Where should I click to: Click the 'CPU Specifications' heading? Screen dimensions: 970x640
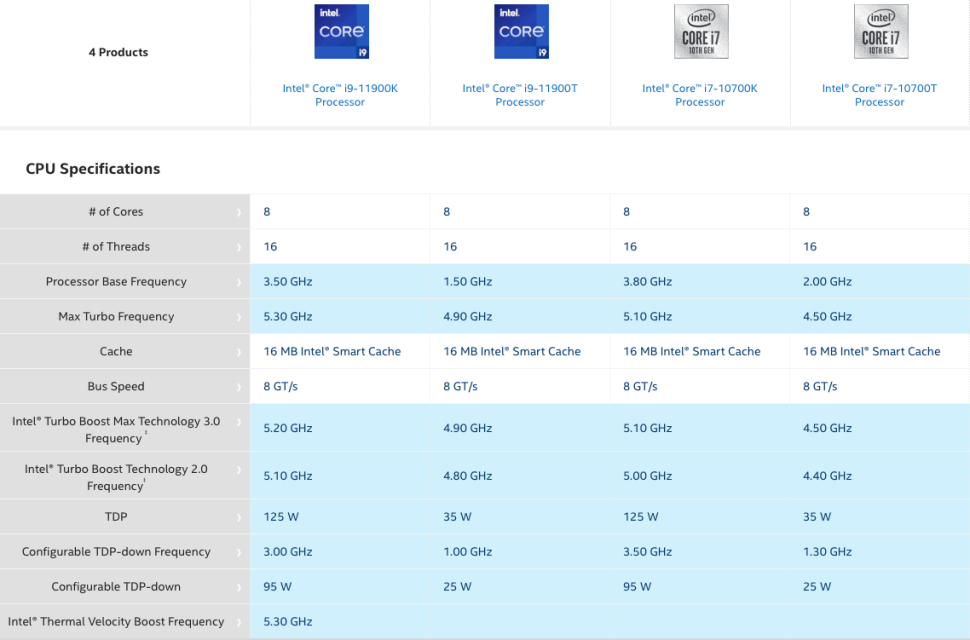[93, 169]
